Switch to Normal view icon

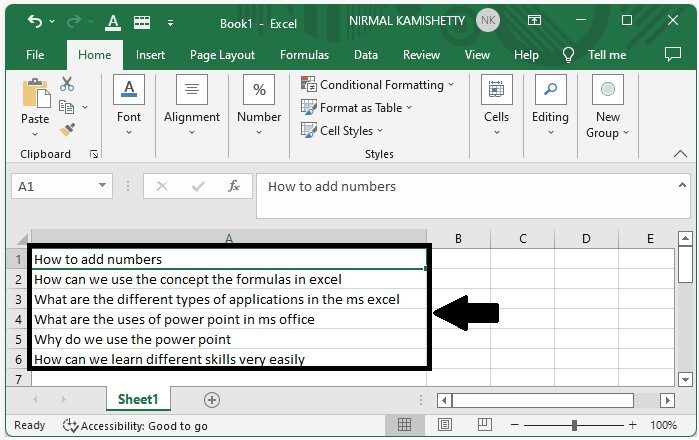tap(404, 425)
